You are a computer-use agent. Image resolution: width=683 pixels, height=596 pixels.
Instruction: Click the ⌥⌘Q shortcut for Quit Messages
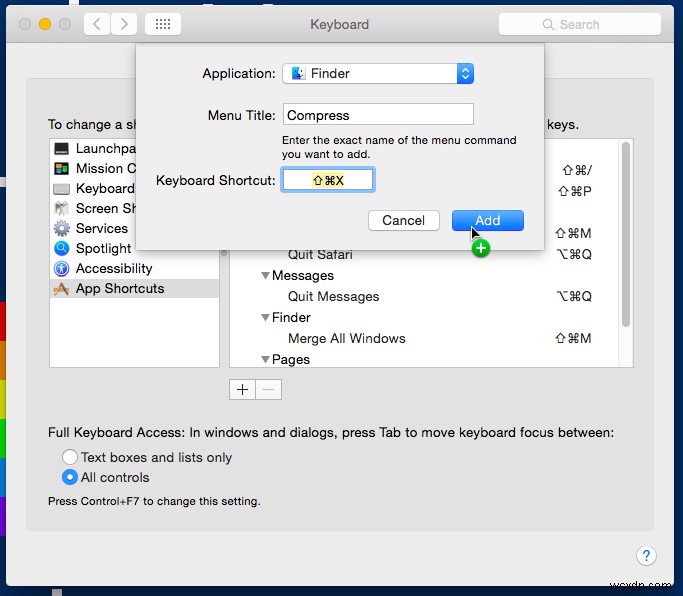point(574,296)
